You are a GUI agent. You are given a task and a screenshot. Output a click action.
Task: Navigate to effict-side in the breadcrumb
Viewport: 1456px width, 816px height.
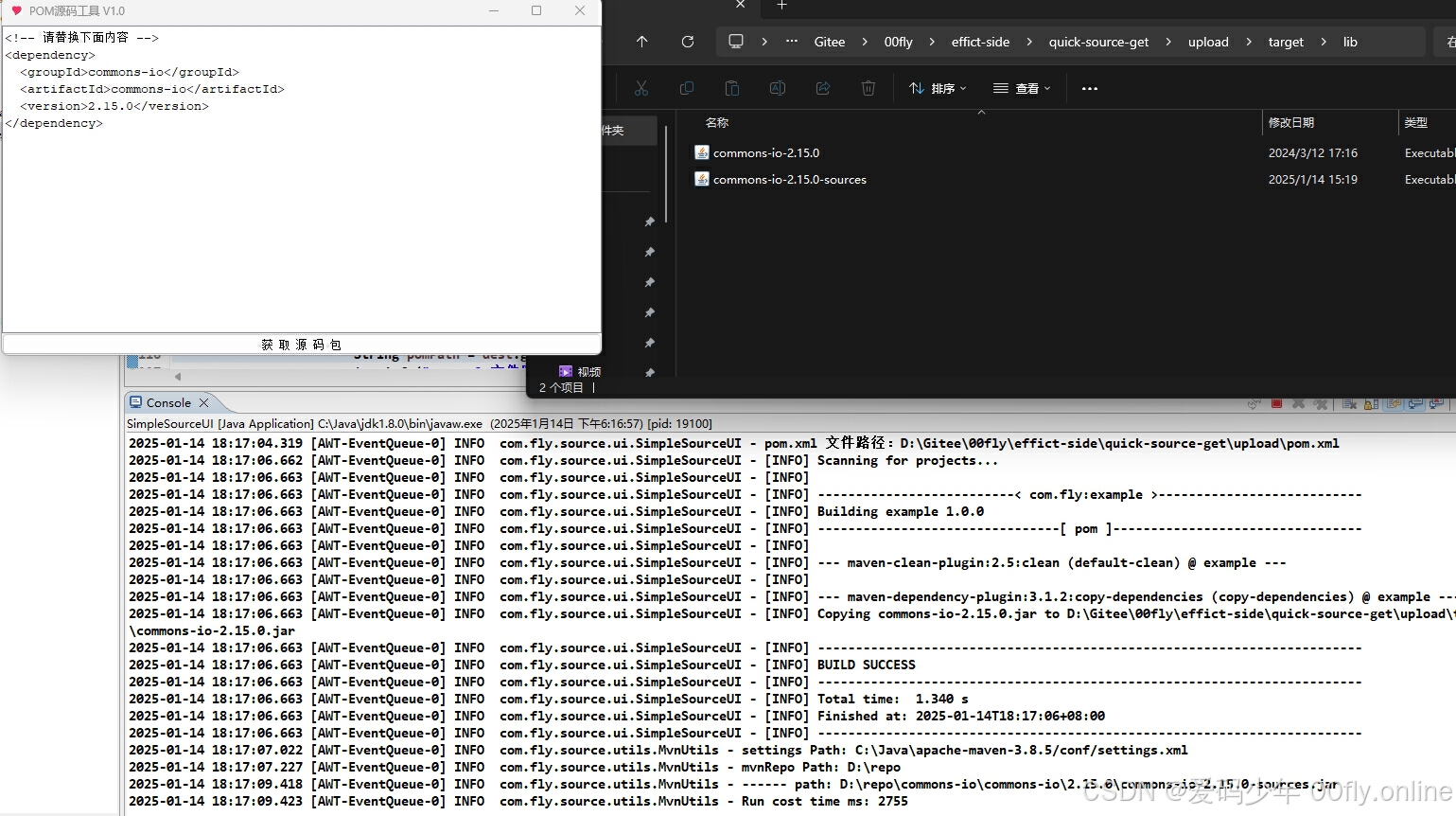coord(980,42)
